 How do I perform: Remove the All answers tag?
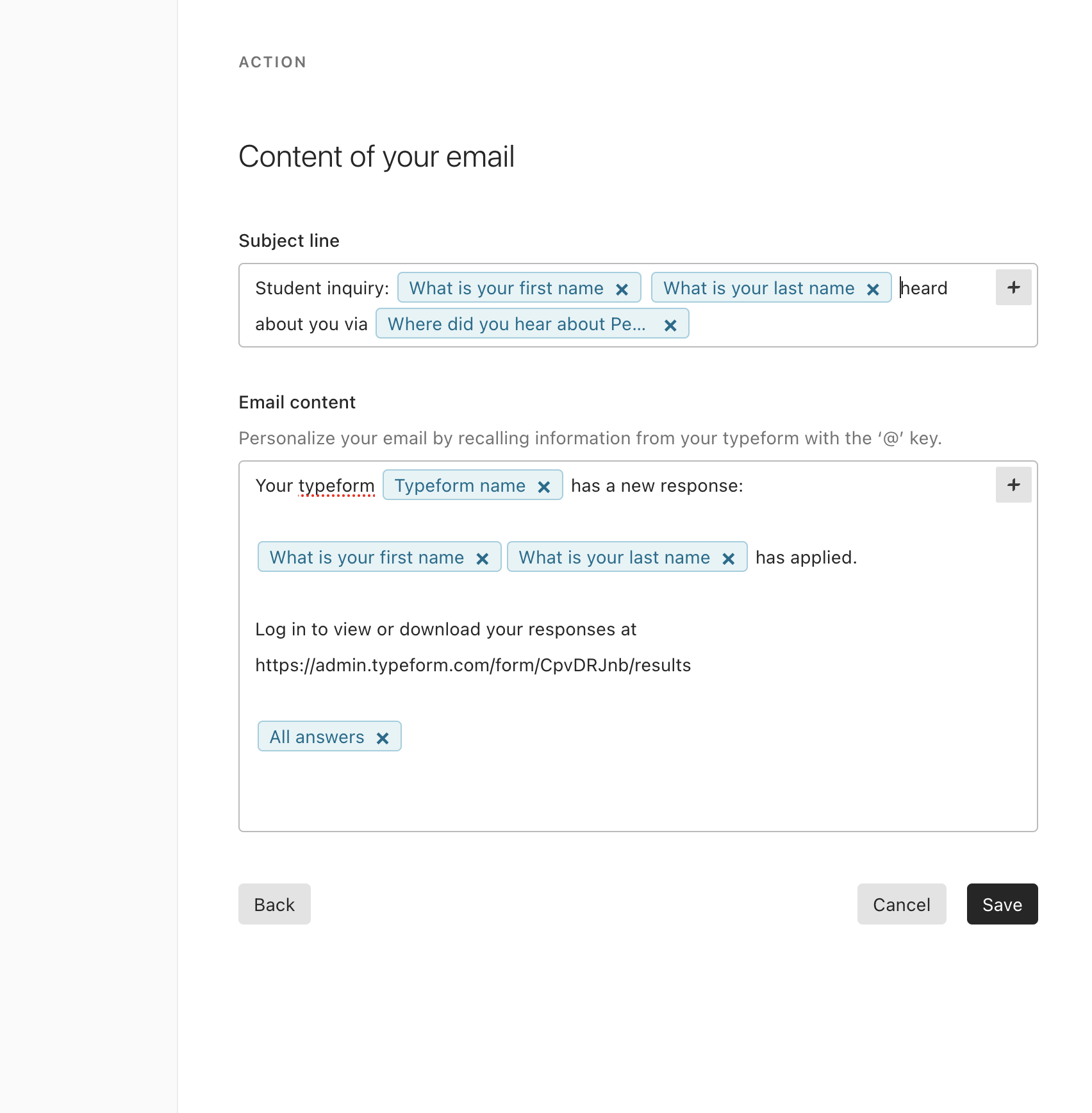383,738
